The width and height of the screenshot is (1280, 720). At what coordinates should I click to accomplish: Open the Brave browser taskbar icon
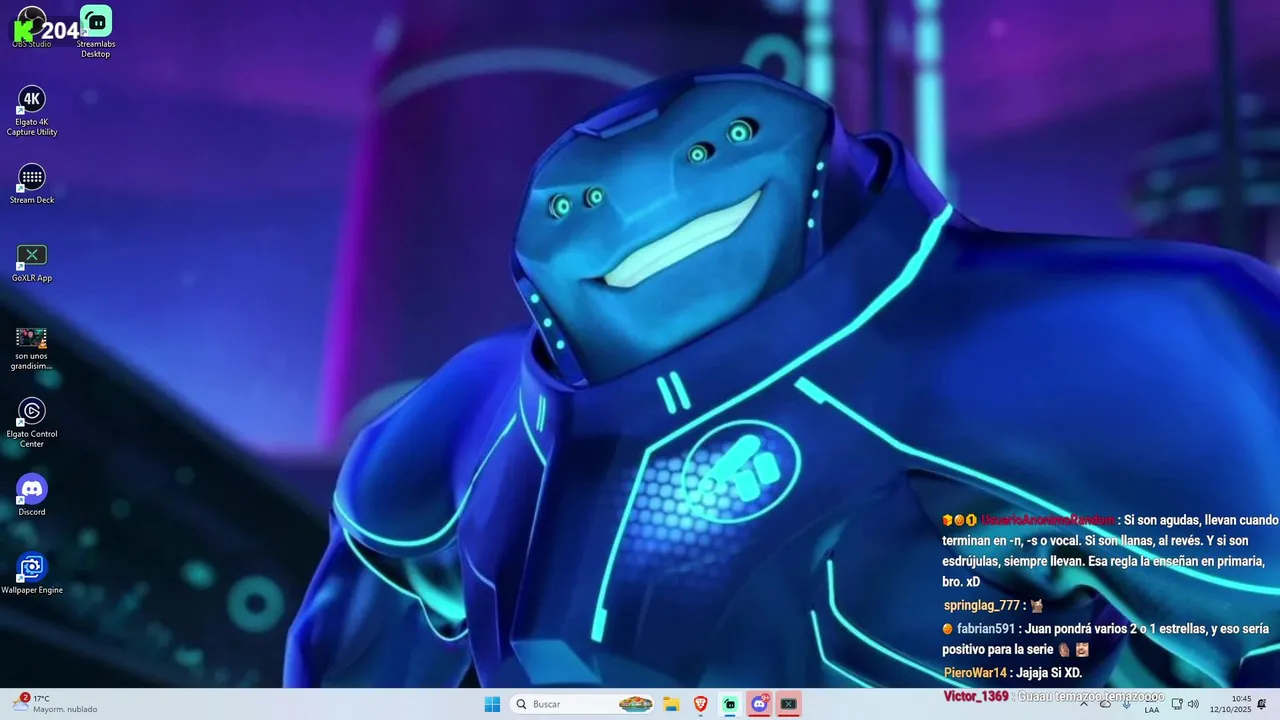click(x=700, y=704)
